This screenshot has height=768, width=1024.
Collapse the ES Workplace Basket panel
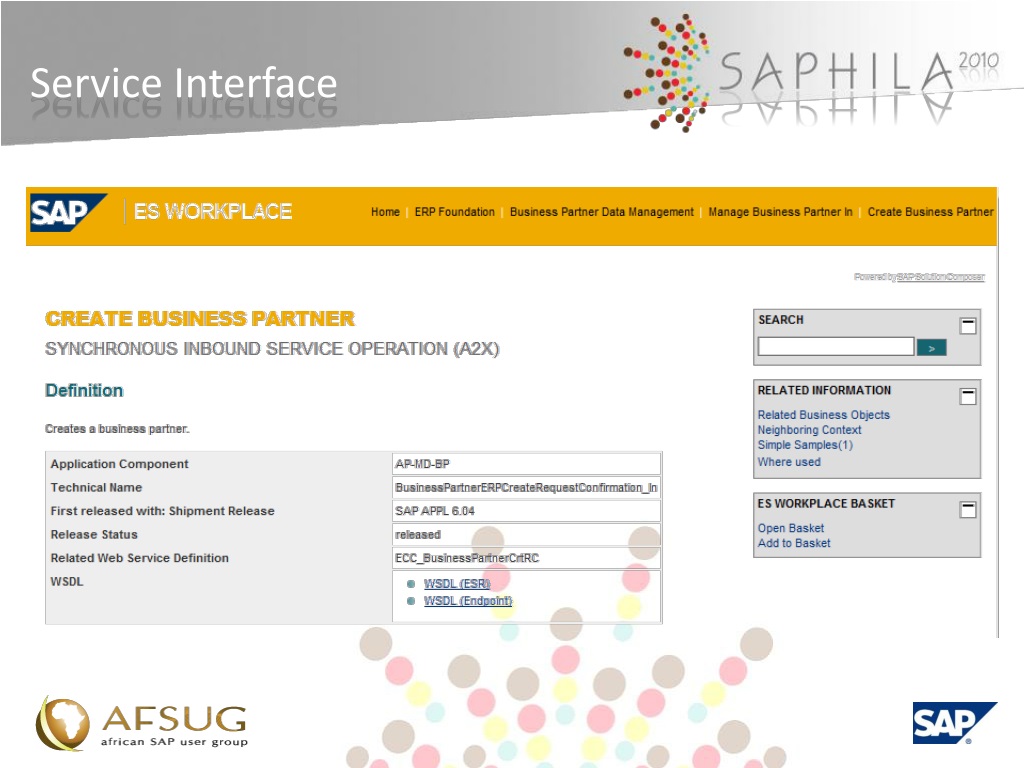pos(968,509)
